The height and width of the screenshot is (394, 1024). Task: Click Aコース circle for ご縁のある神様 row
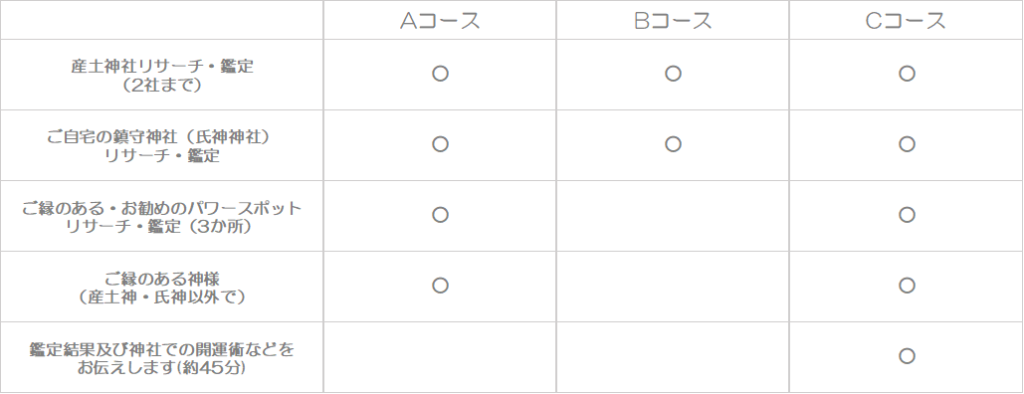(x=440, y=285)
